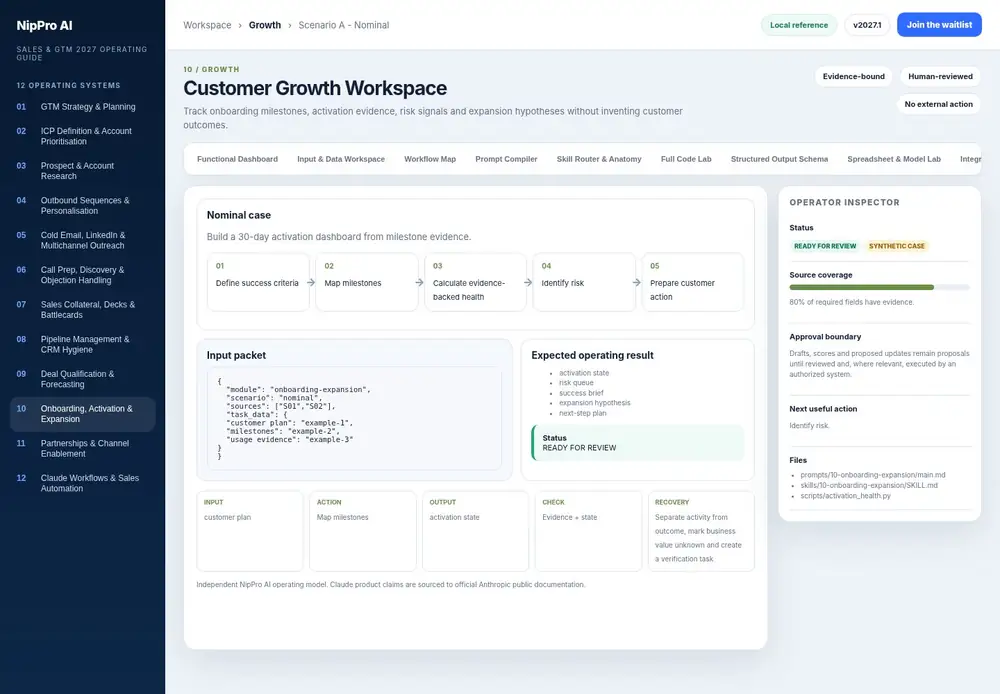Click the Source coverage progress bar
Viewport: 1000px width, 694px height.
879,288
